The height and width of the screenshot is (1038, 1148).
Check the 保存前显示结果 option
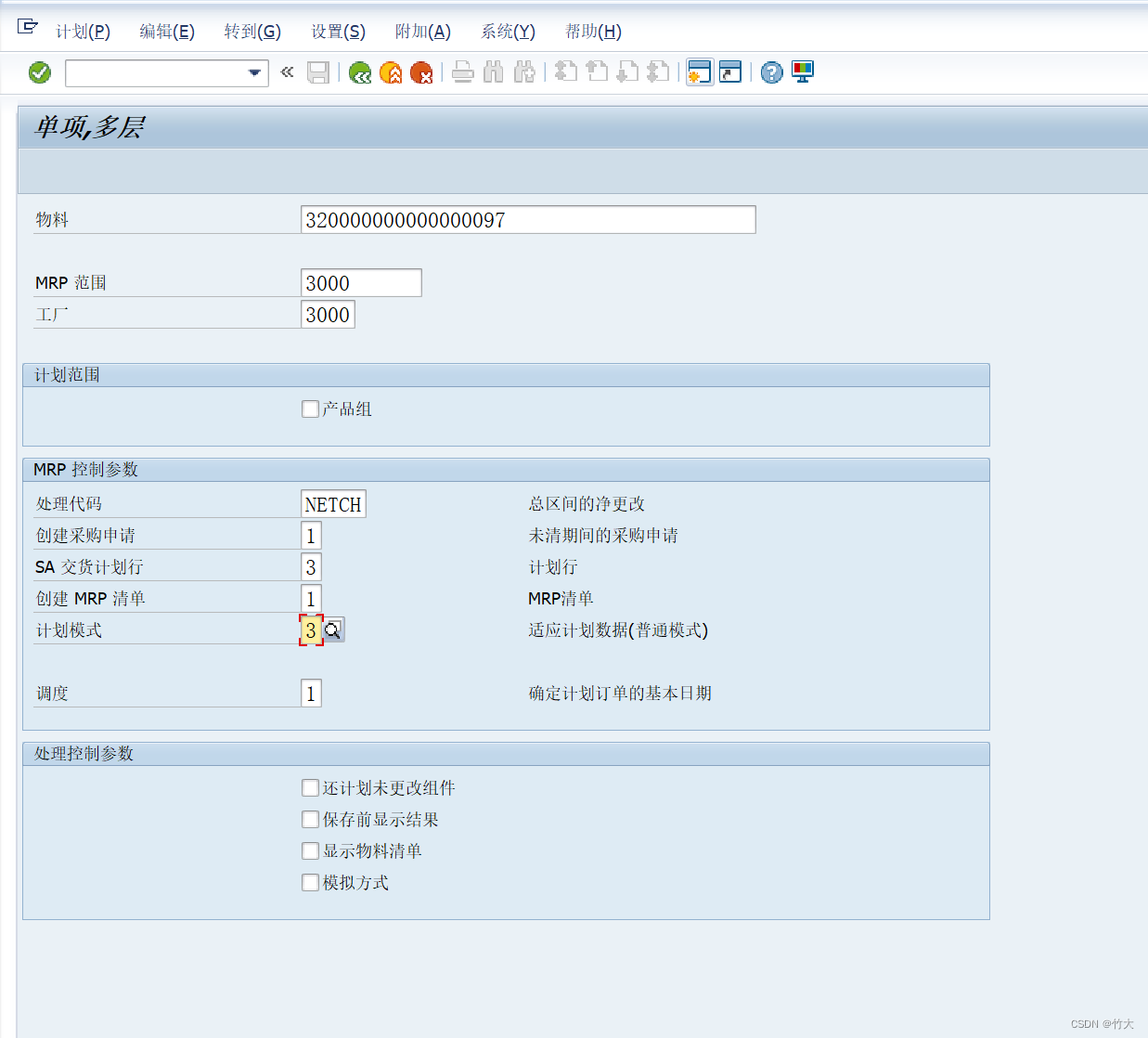click(310, 819)
